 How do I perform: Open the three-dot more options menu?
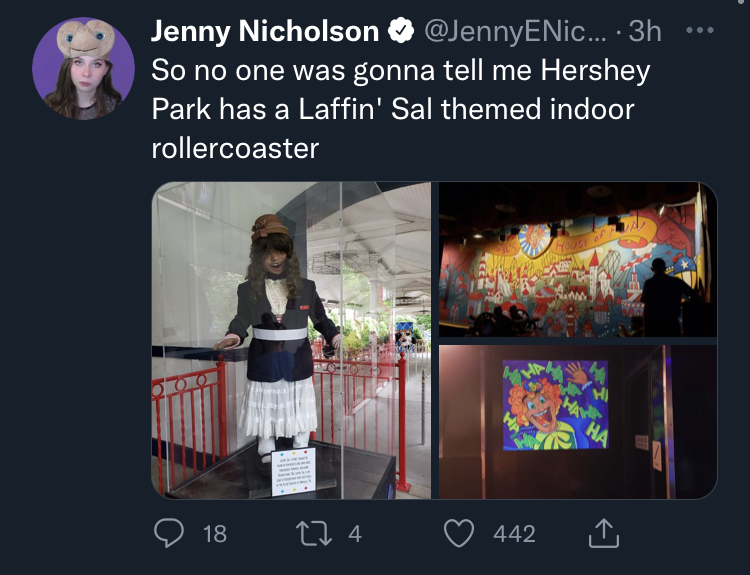(700, 30)
